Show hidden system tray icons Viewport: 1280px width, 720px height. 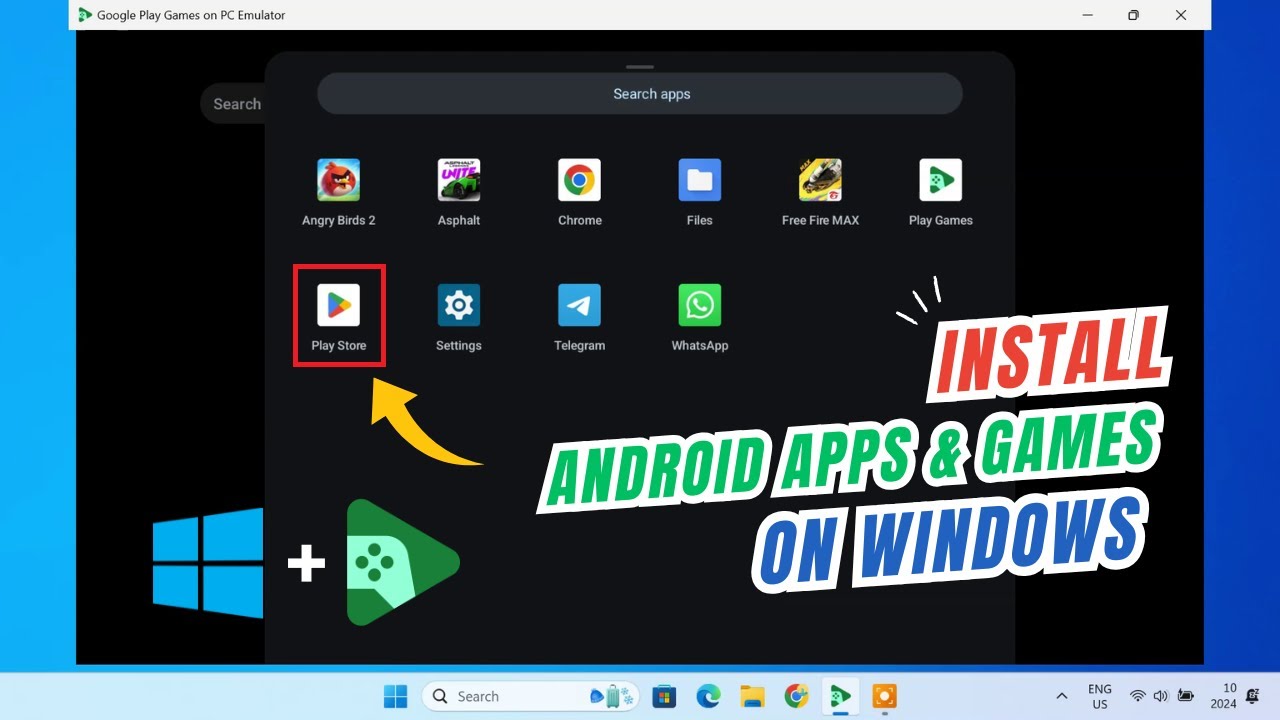(x=1062, y=696)
